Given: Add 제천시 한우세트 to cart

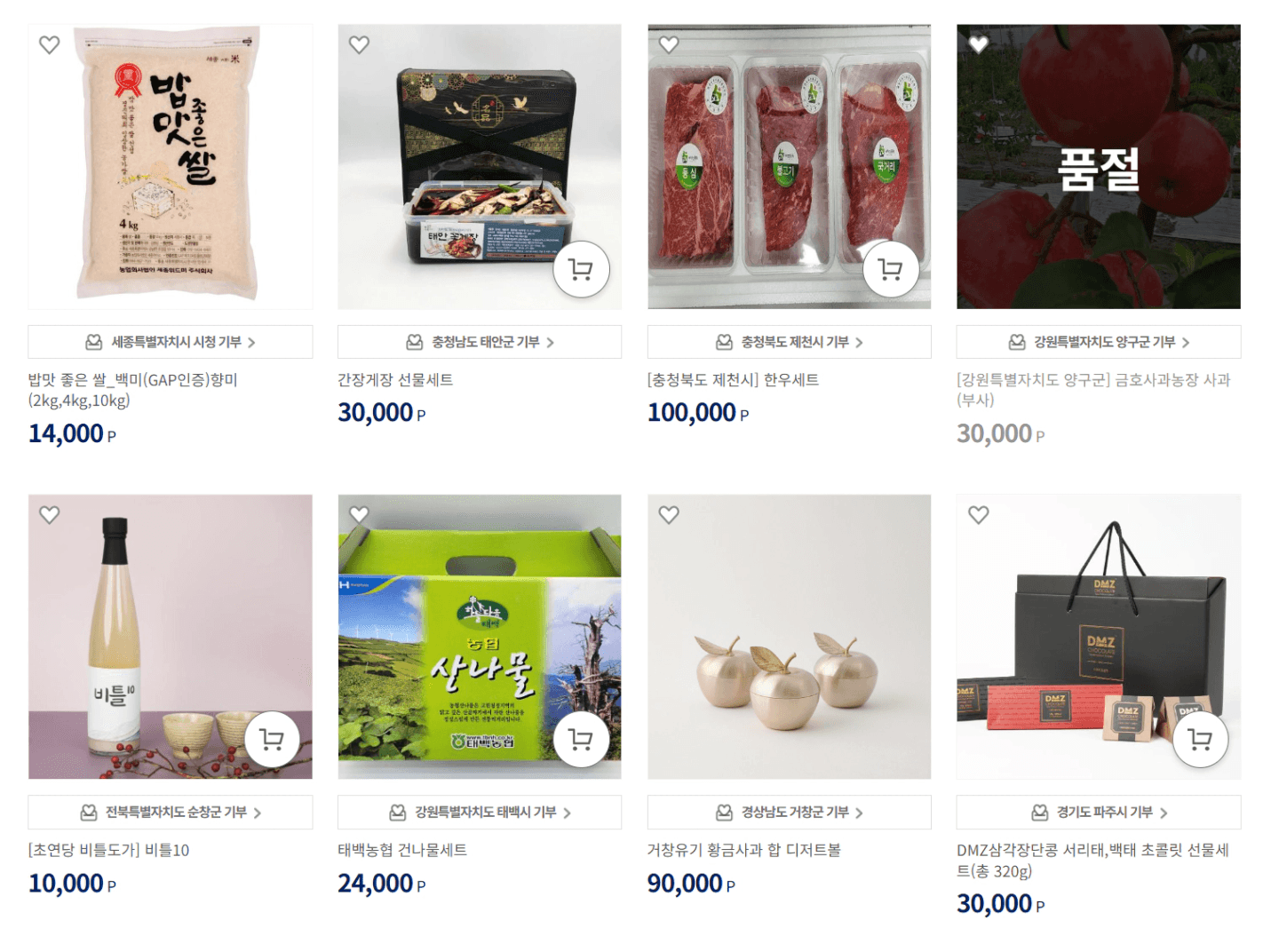Looking at the screenshot, I should click(891, 269).
